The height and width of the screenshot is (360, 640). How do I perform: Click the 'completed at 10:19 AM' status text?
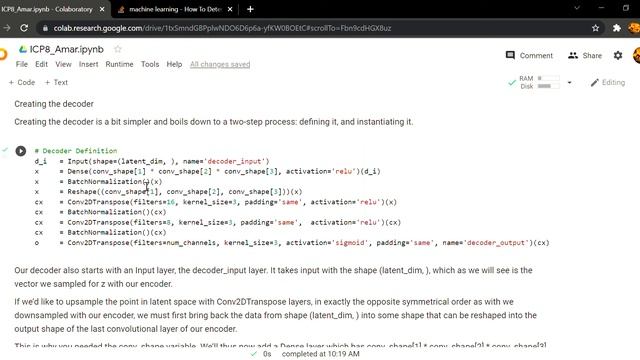click(x=320, y=354)
